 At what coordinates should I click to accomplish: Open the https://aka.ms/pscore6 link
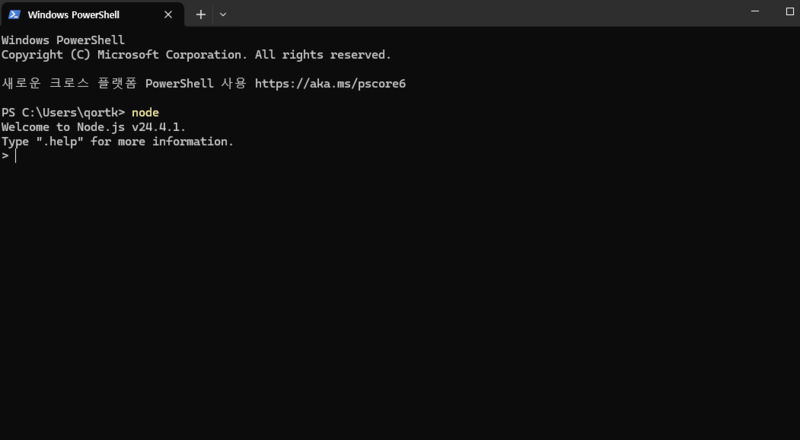pyautogui.click(x=330, y=84)
